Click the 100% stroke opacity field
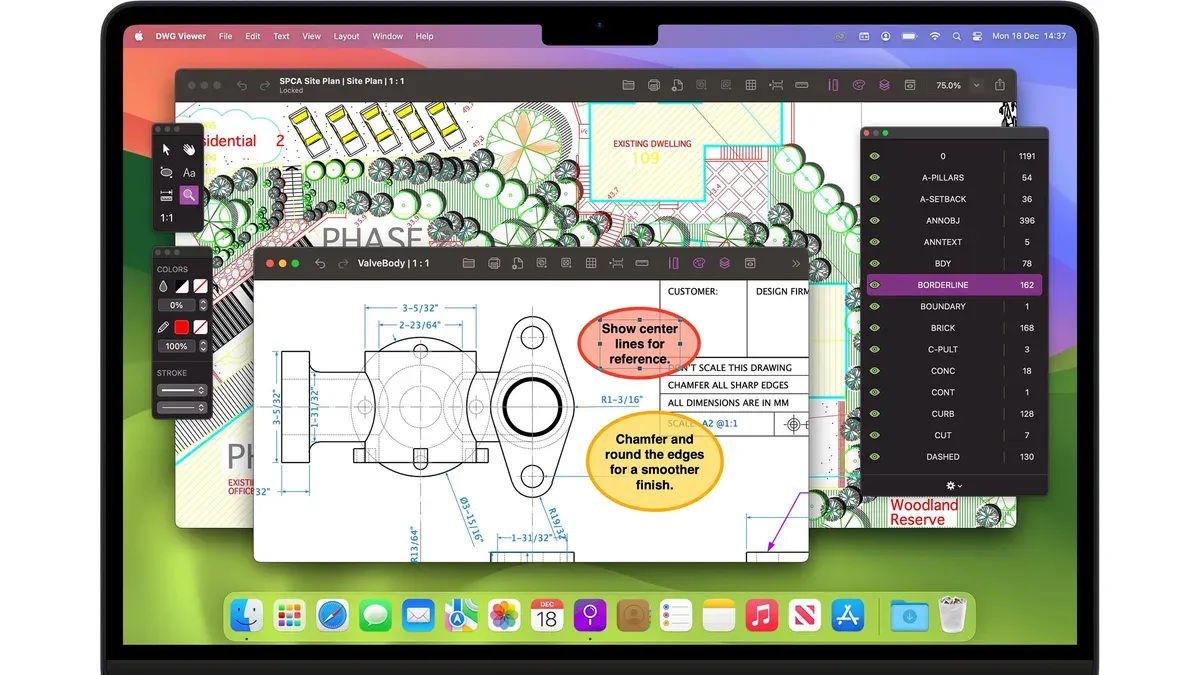Image resolution: width=1200 pixels, height=675 pixels. [177, 346]
